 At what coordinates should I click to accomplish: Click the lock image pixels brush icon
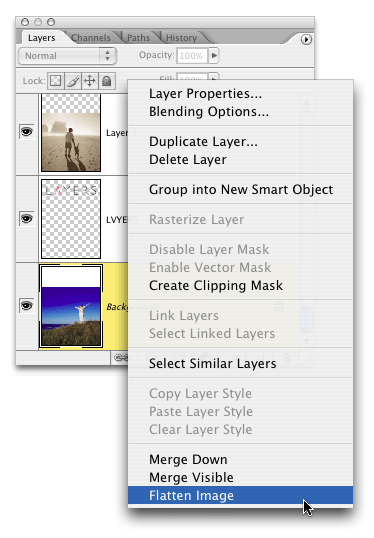pyautogui.click(x=73, y=81)
